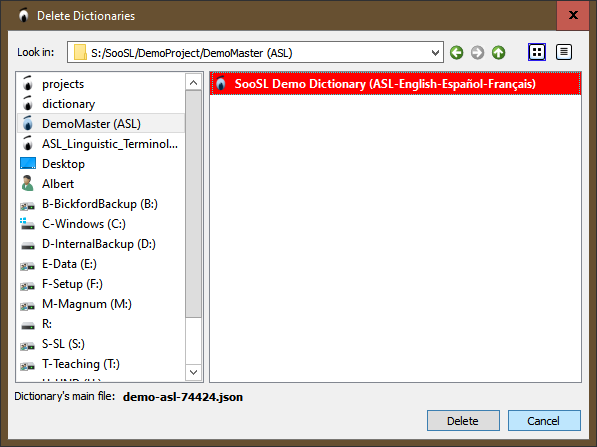The image size is (597, 447).
Task: Click the Delete button
Action: pyautogui.click(x=463, y=421)
